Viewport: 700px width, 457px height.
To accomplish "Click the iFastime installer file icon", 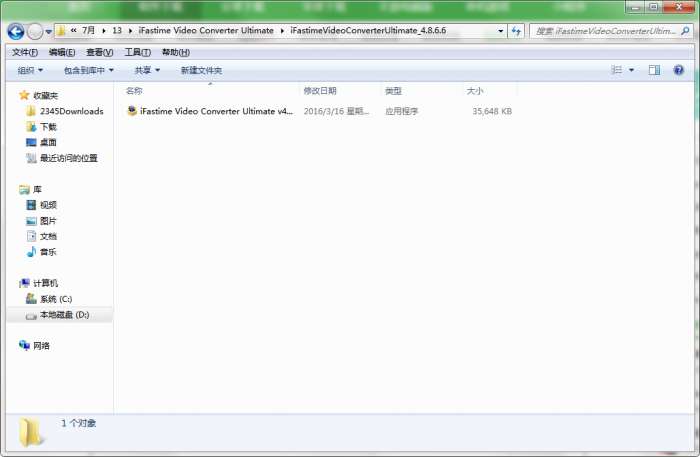I will (132, 111).
